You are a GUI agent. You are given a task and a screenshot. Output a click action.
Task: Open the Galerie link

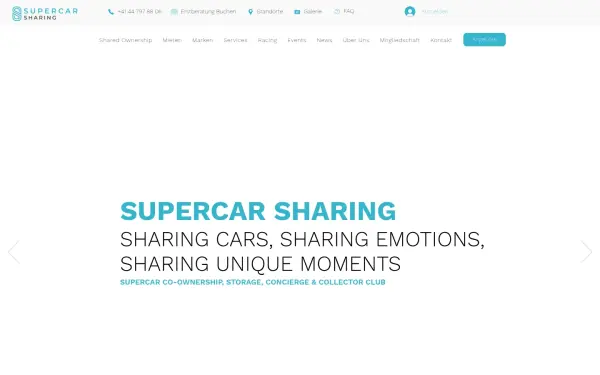pyautogui.click(x=313, y=11)
